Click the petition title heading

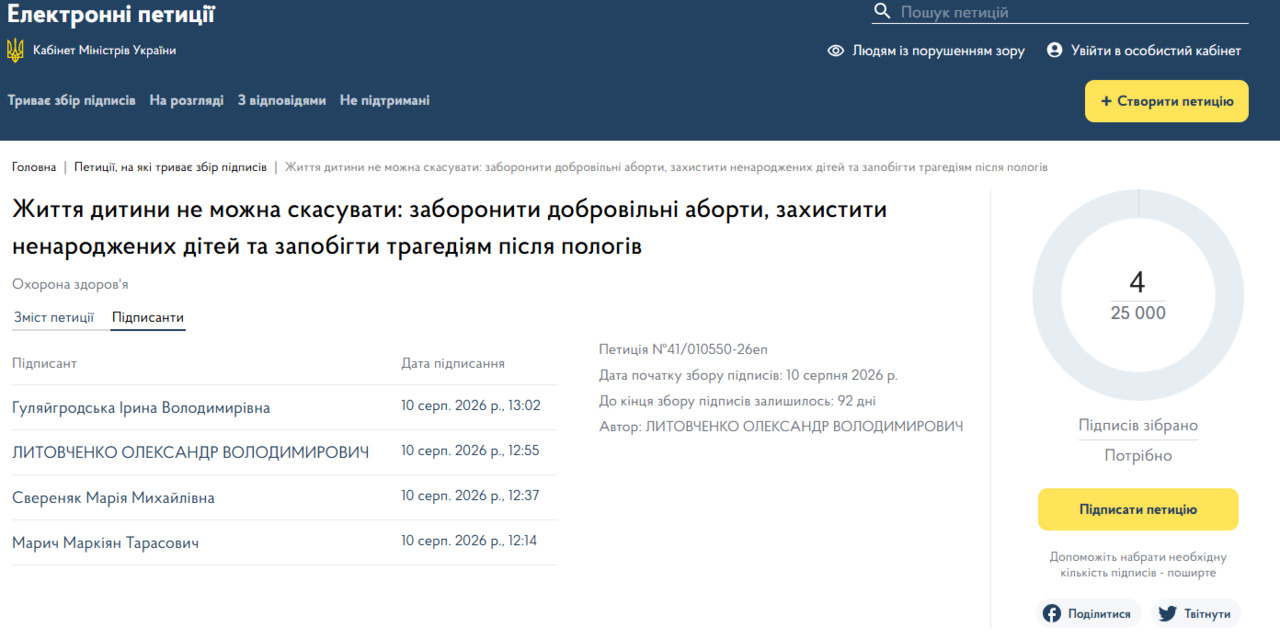tap(449, 227)
